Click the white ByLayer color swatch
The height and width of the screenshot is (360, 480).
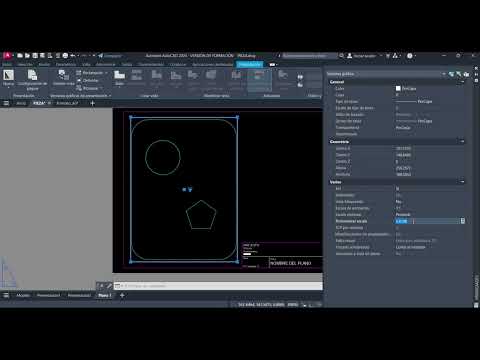tap(398, 88)
